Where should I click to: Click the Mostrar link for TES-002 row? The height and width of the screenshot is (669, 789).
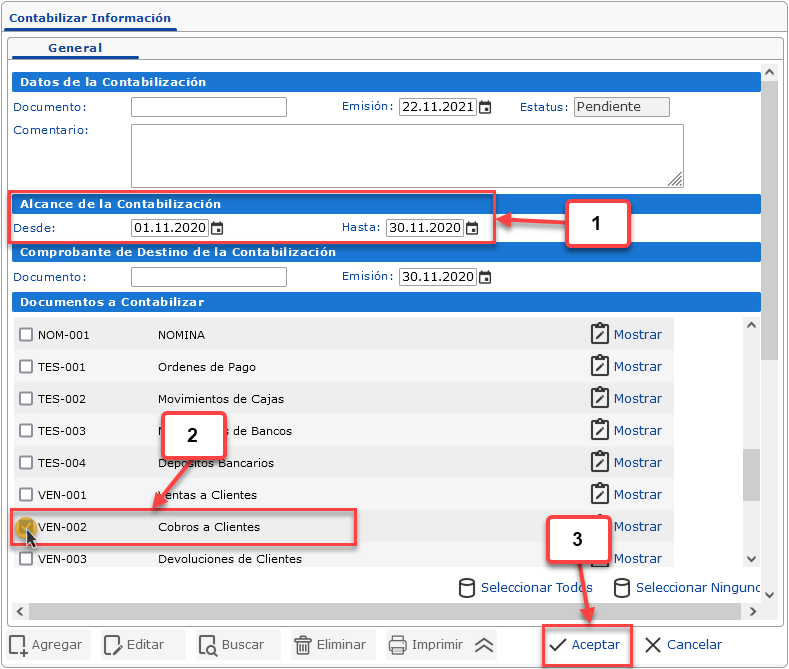[x=637, y=398]
